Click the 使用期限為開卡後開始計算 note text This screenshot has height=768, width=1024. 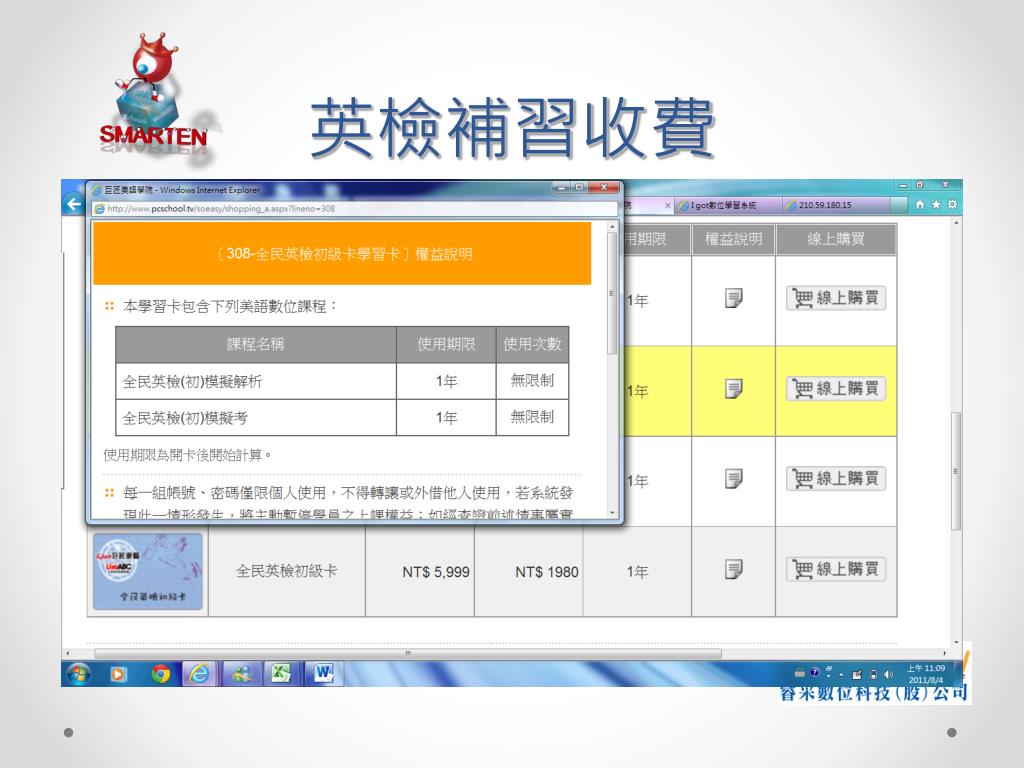coord(187,455)
